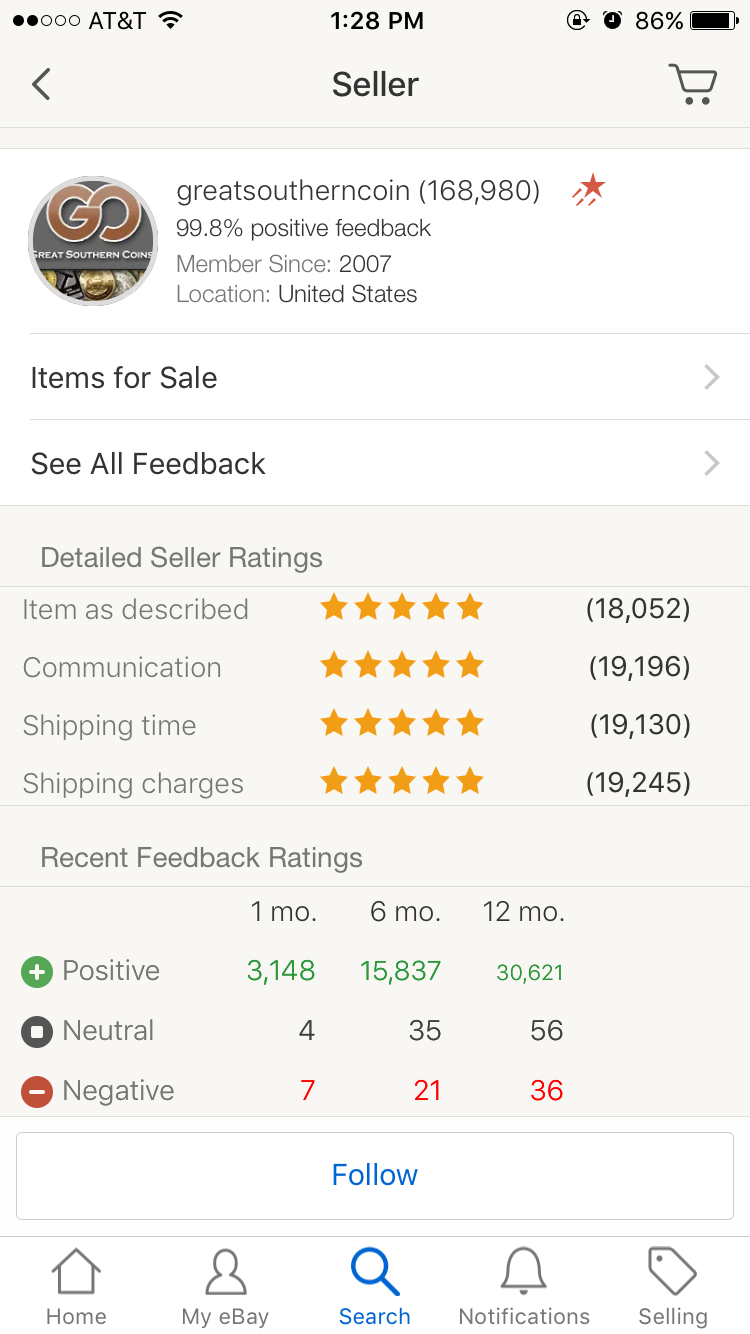Tap the back arrow icon
Screen dimensions: 750x1334
[41, 84]
